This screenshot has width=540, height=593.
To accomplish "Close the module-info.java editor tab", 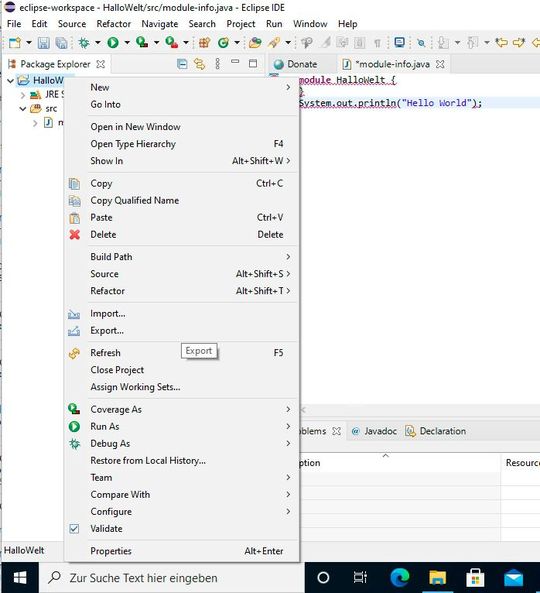I will point(440,64).
